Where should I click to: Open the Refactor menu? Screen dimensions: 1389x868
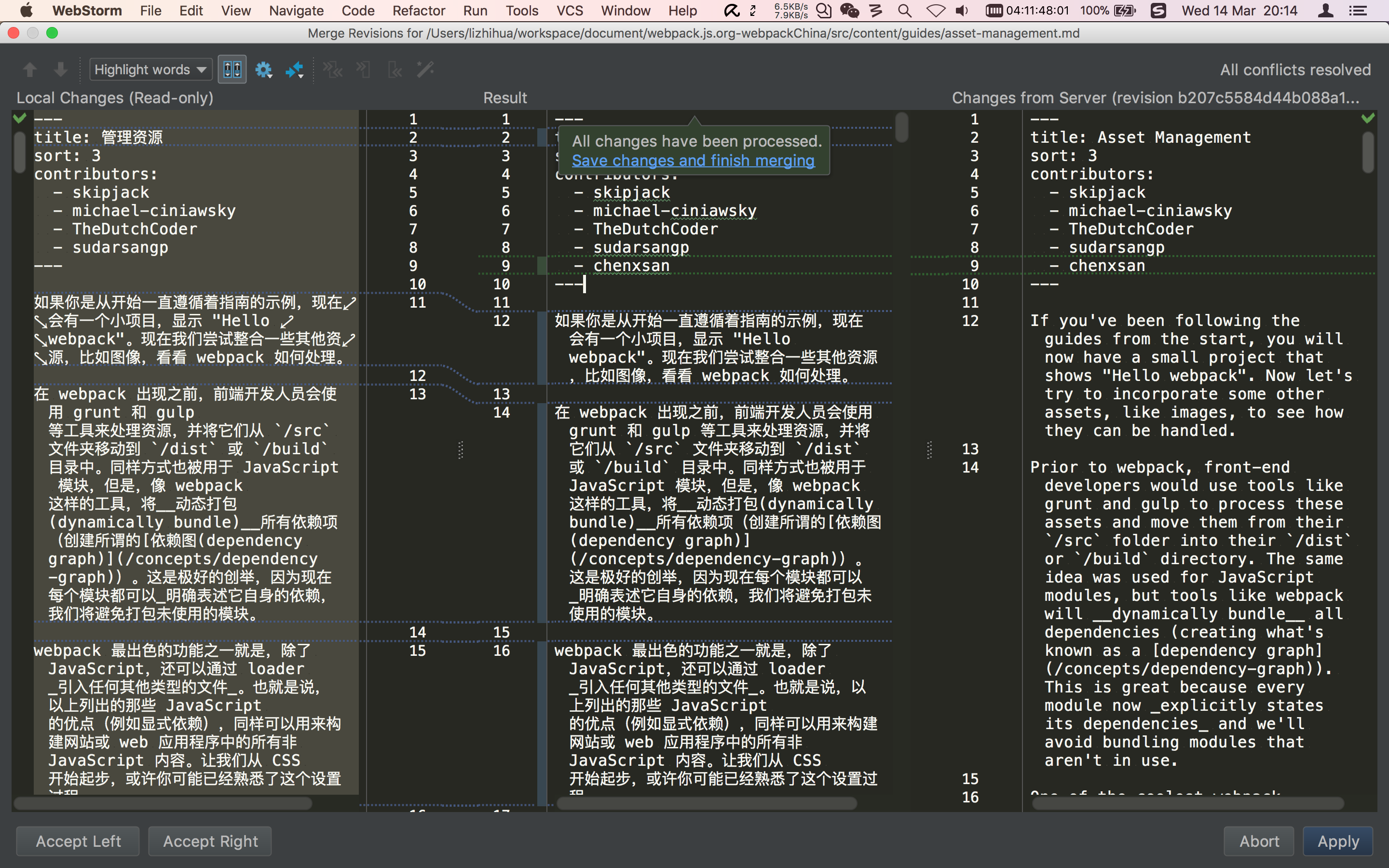(x=419, y=10)
